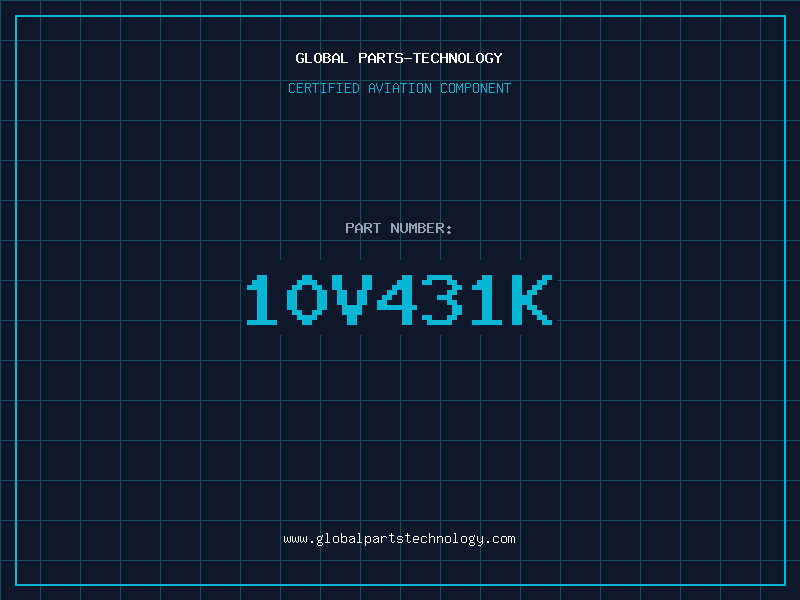This screenshot has width=800, height=600.
Task: Select the CERTIFIED AVIATION COMPONENT subtitle
Action: pyautogui.click(x=399, y=88)
